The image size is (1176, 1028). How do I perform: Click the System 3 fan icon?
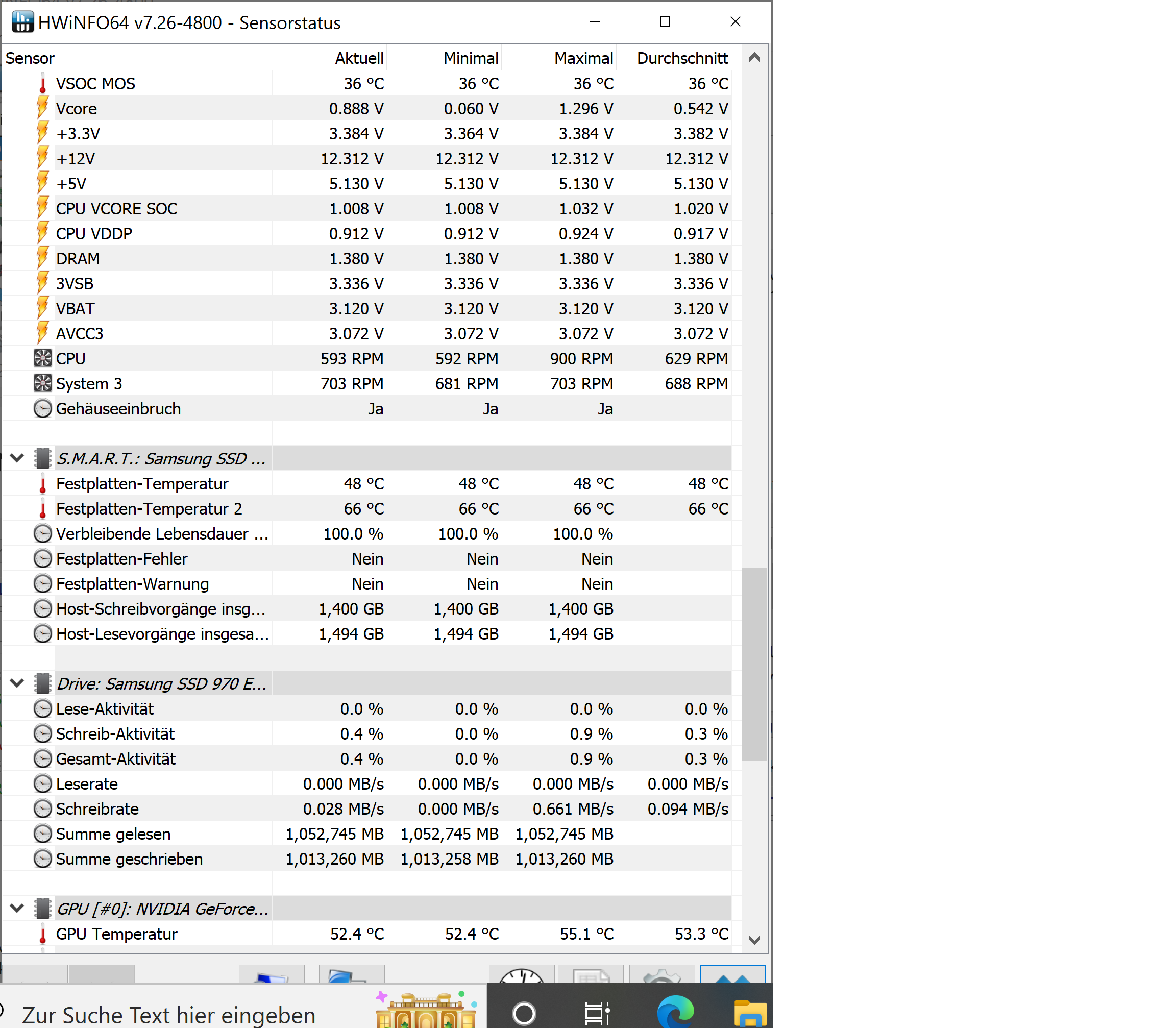42,383
